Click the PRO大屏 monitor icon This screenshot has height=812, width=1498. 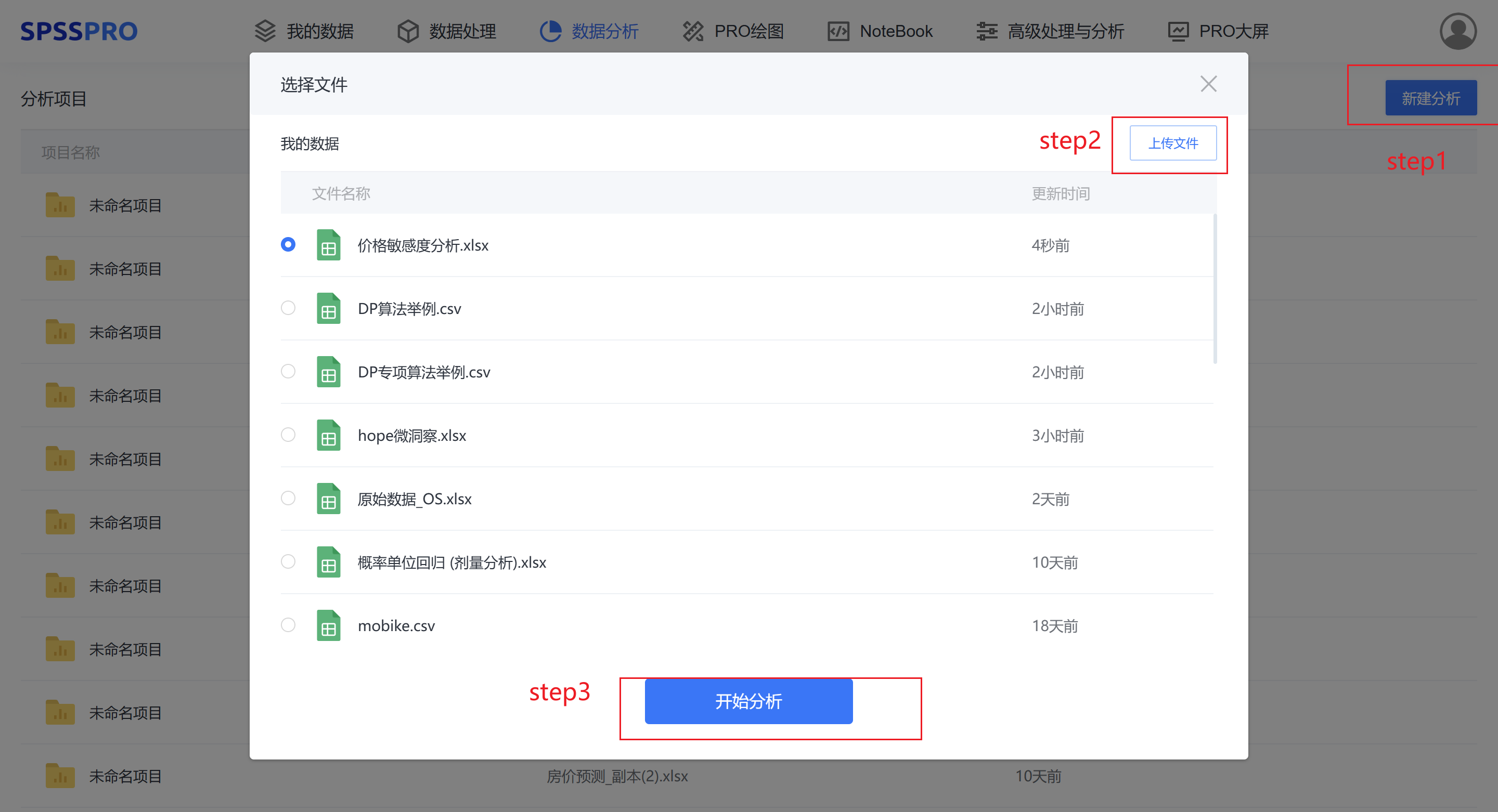[x=1178, y=31]
